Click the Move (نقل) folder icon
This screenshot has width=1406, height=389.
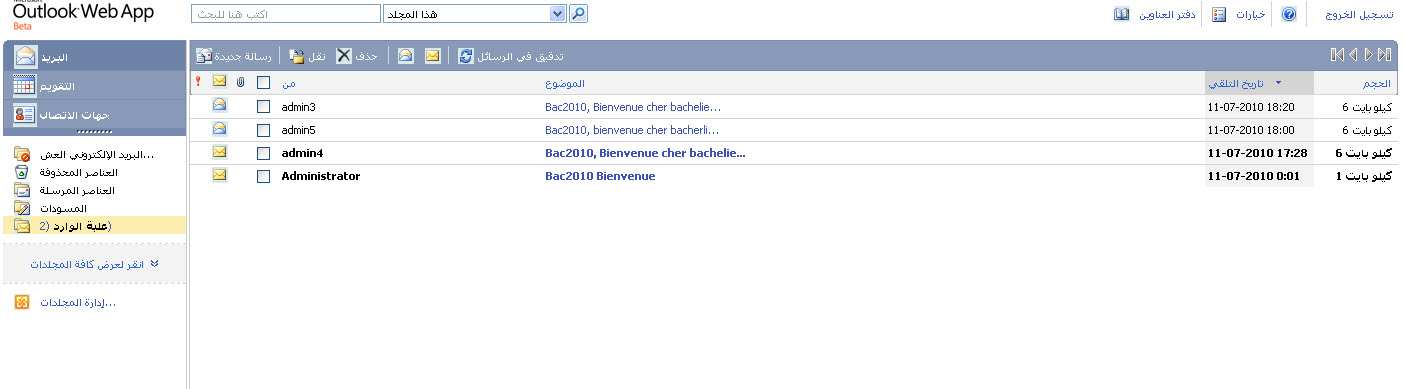coord(297,56)
